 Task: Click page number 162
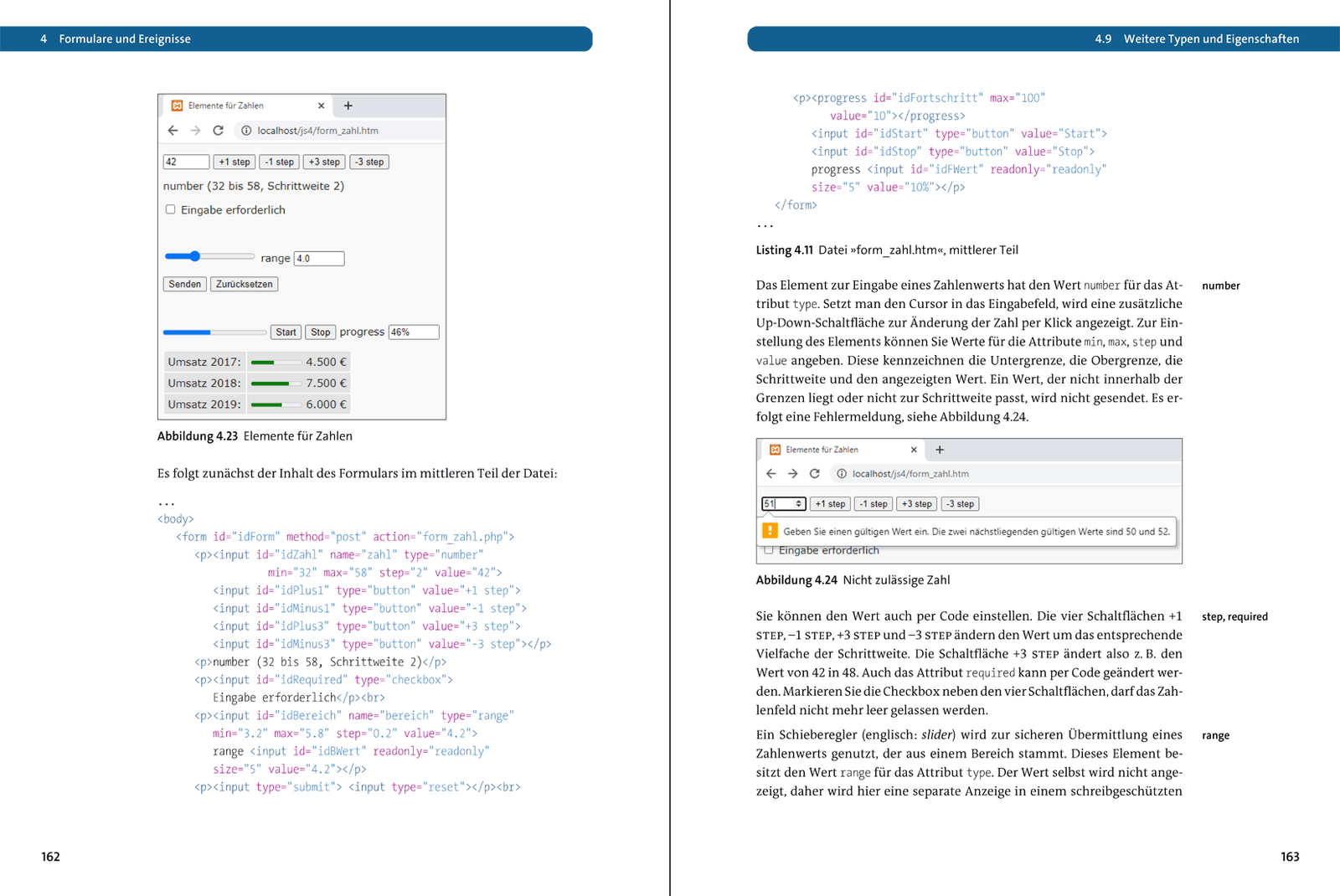tap(50, 857)
